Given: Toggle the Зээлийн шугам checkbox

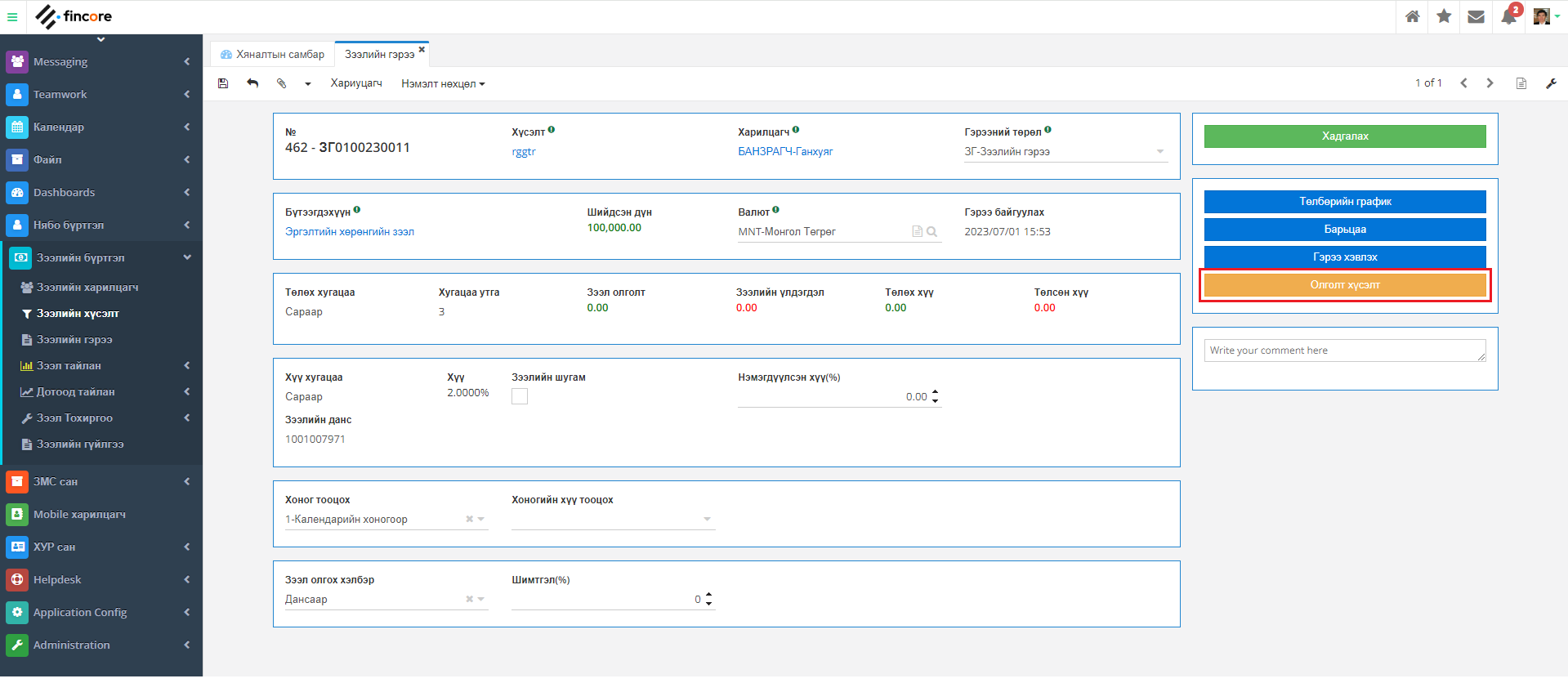Looking at the screenshot, I should coord(520,396).
